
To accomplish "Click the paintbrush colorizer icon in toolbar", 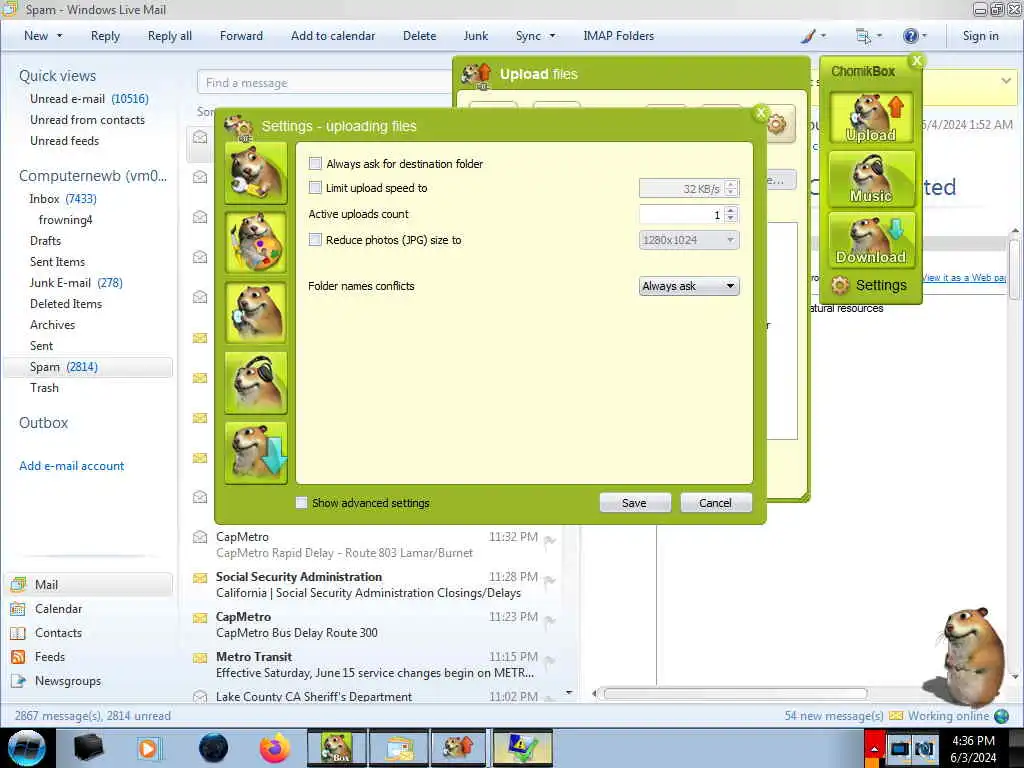I will [808, 36].
